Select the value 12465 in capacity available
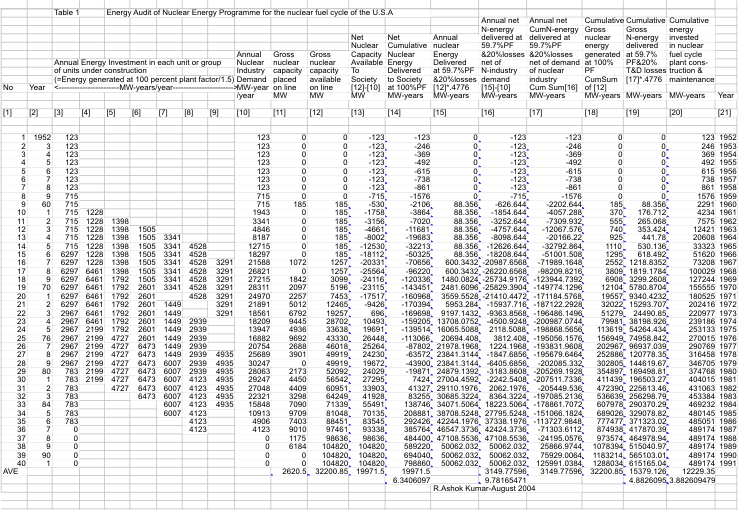Image resolution: width=738 pixels, height=510 pixels. click(337, 304)
